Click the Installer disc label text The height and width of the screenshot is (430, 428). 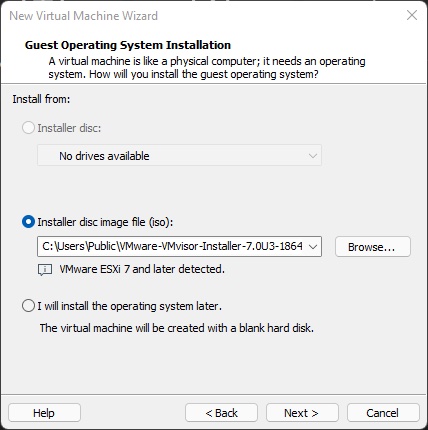click(69, 128)
